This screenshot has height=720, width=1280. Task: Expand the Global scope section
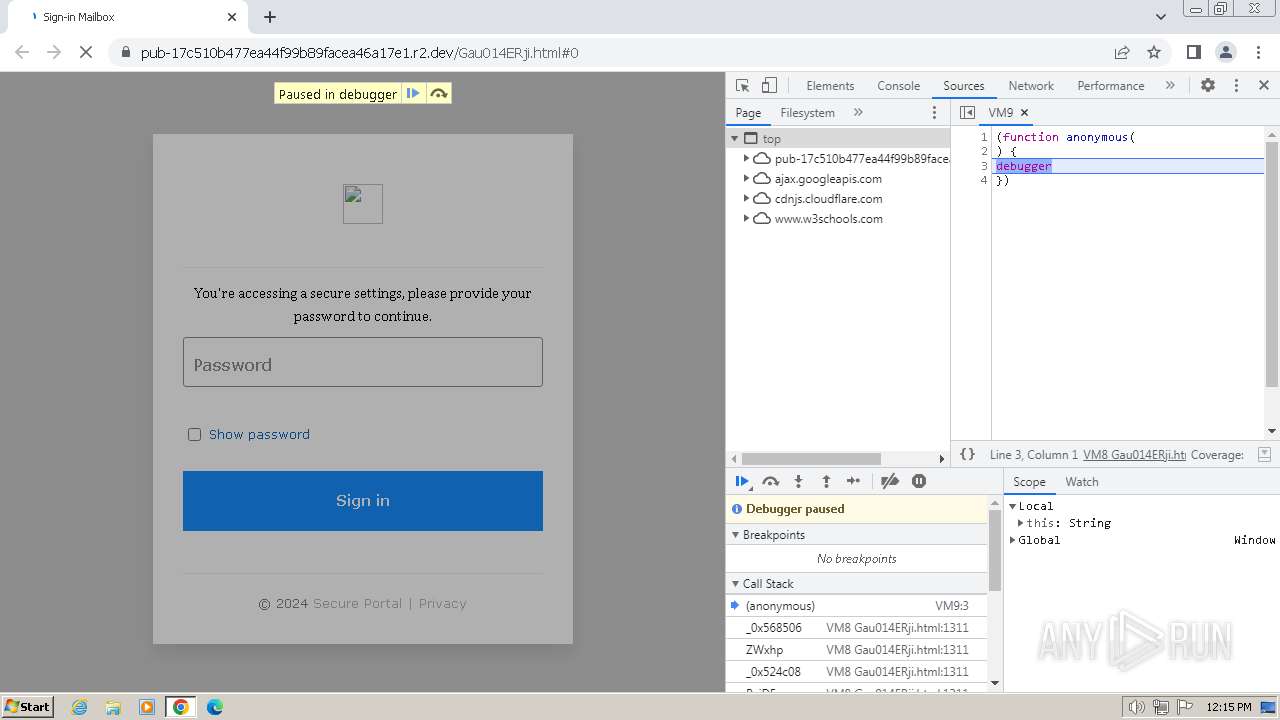tap(1013, 540)
